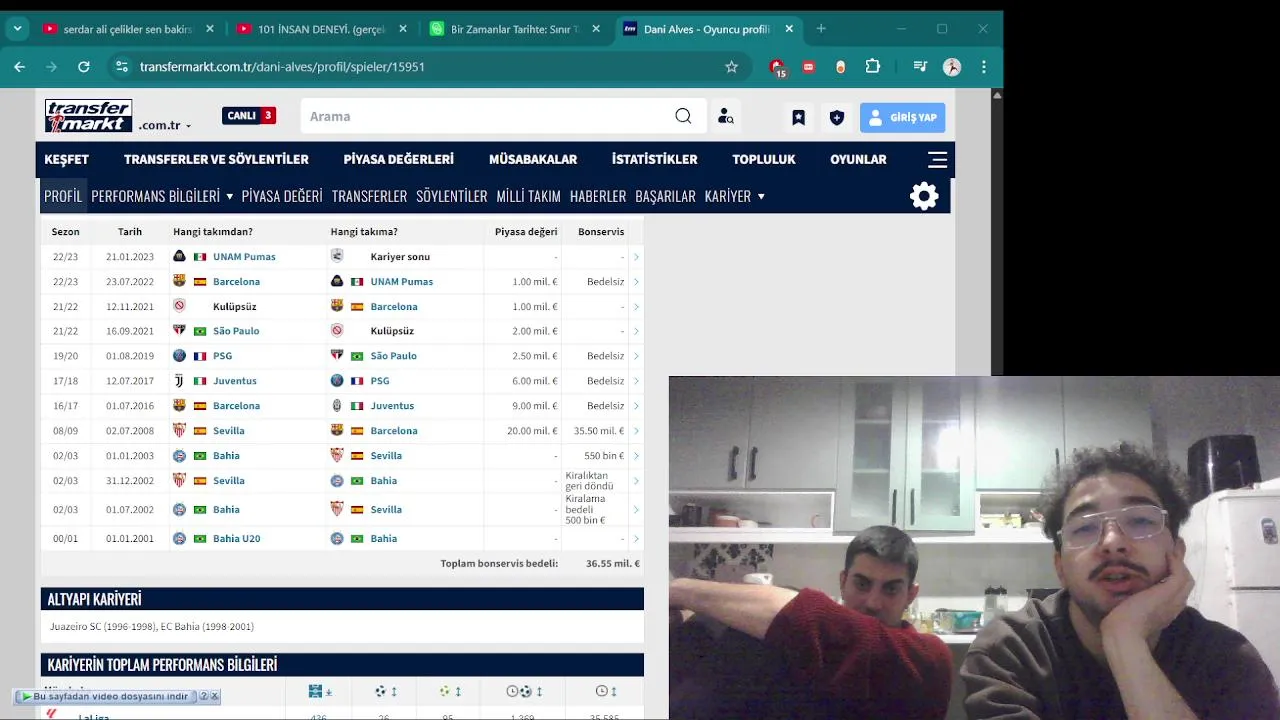Expand transfer details arrow for 01.07.2016 row
1280x720 pixels.
636,406
